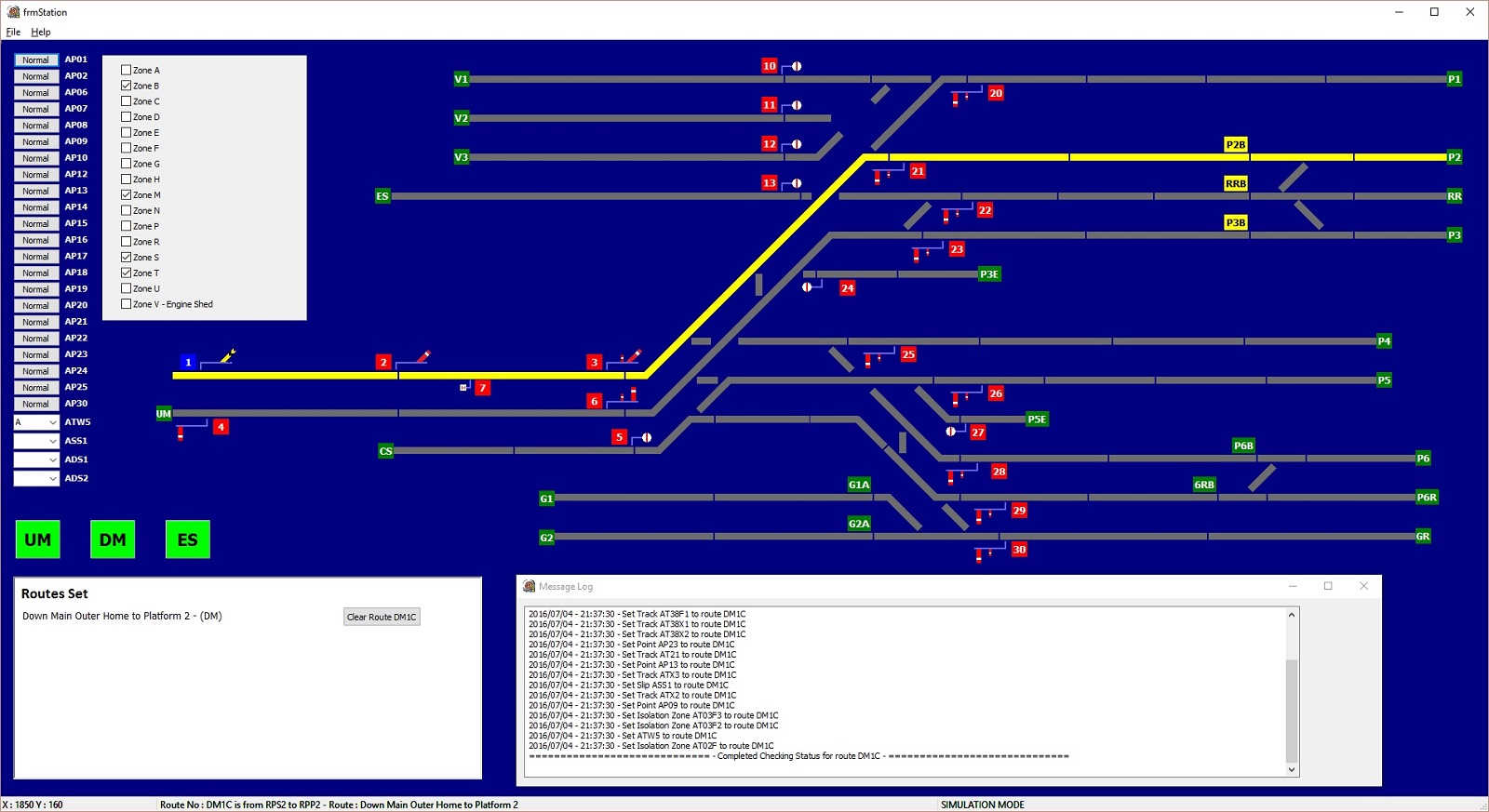Enable the Zone A checkbox
Image resolution: width=1489 pixels, height=812 pixels.
tap(127, 70)
